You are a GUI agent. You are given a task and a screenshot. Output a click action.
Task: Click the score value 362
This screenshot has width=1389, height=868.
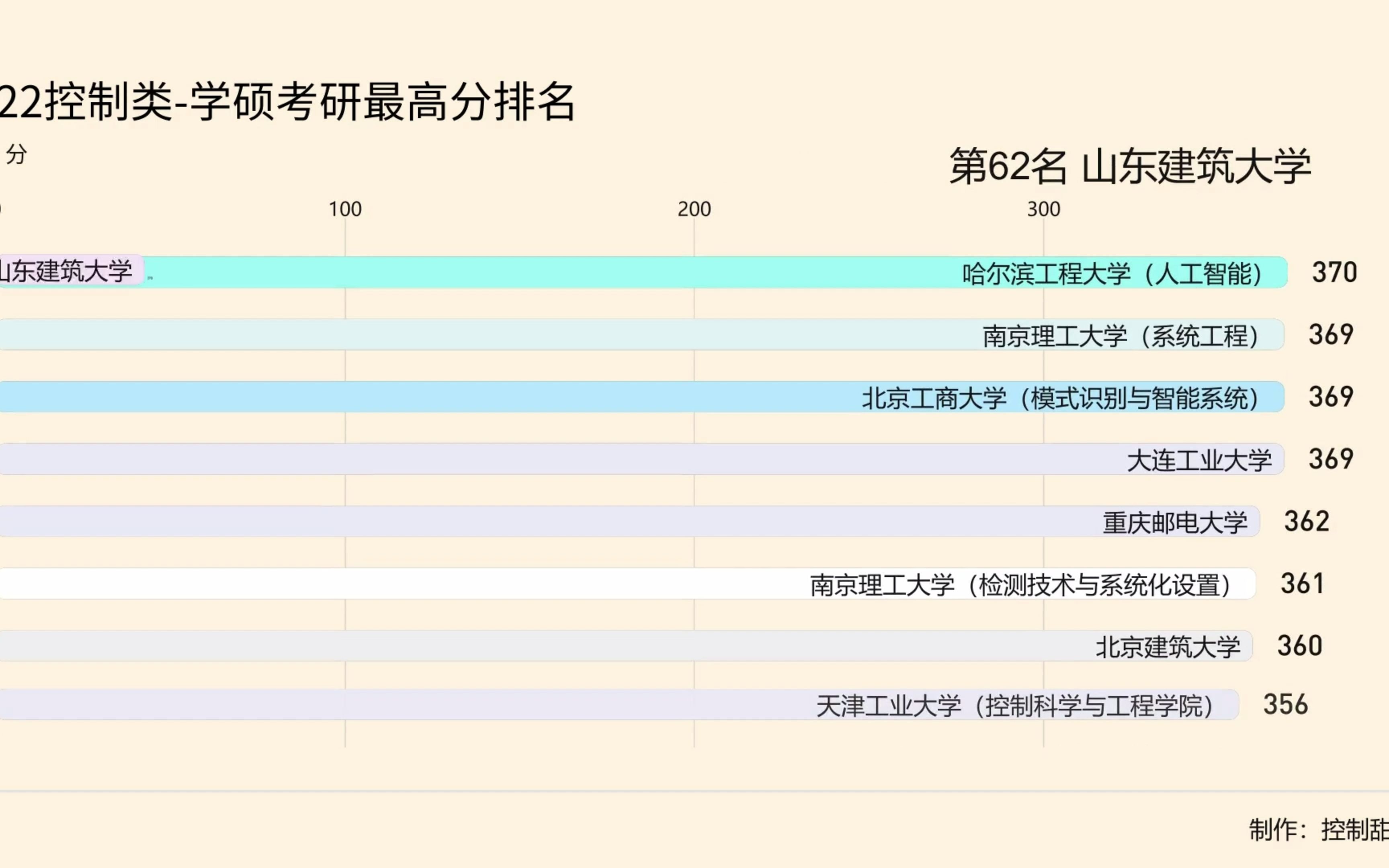coord(1307,521)
